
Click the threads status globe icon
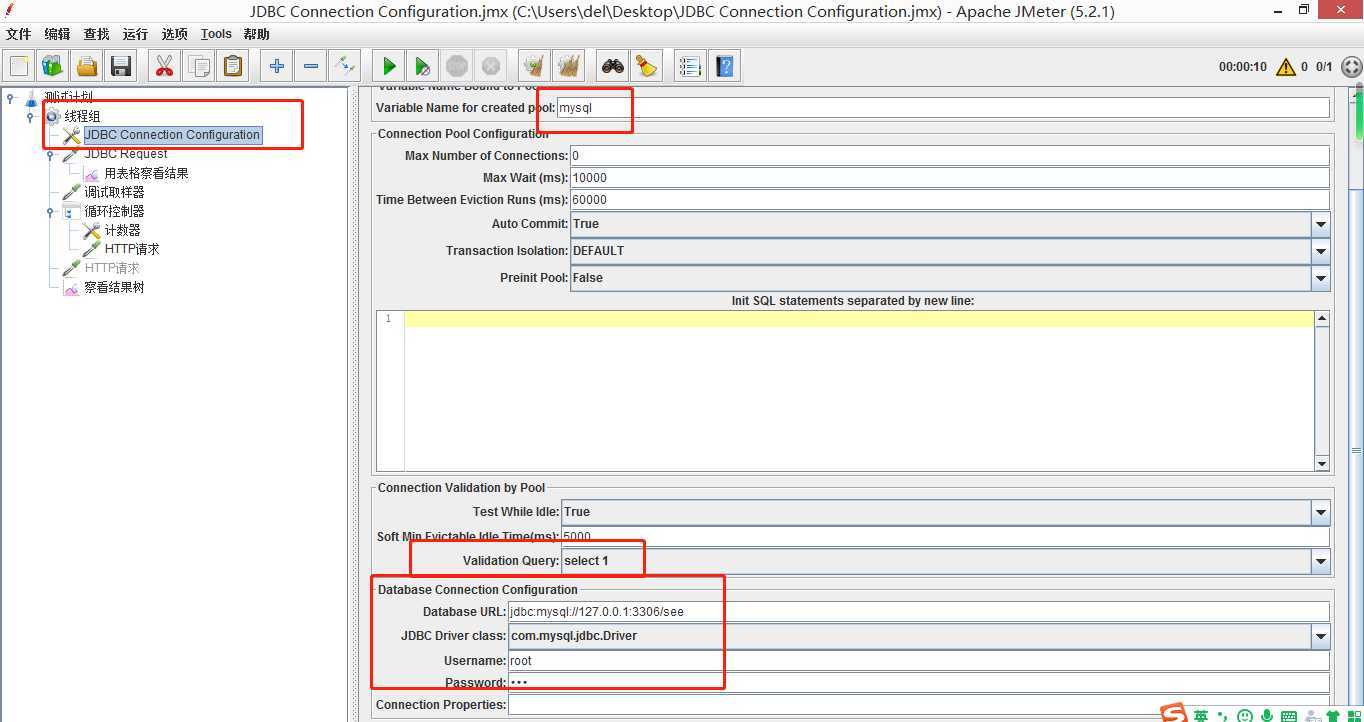pos(1351,67)
